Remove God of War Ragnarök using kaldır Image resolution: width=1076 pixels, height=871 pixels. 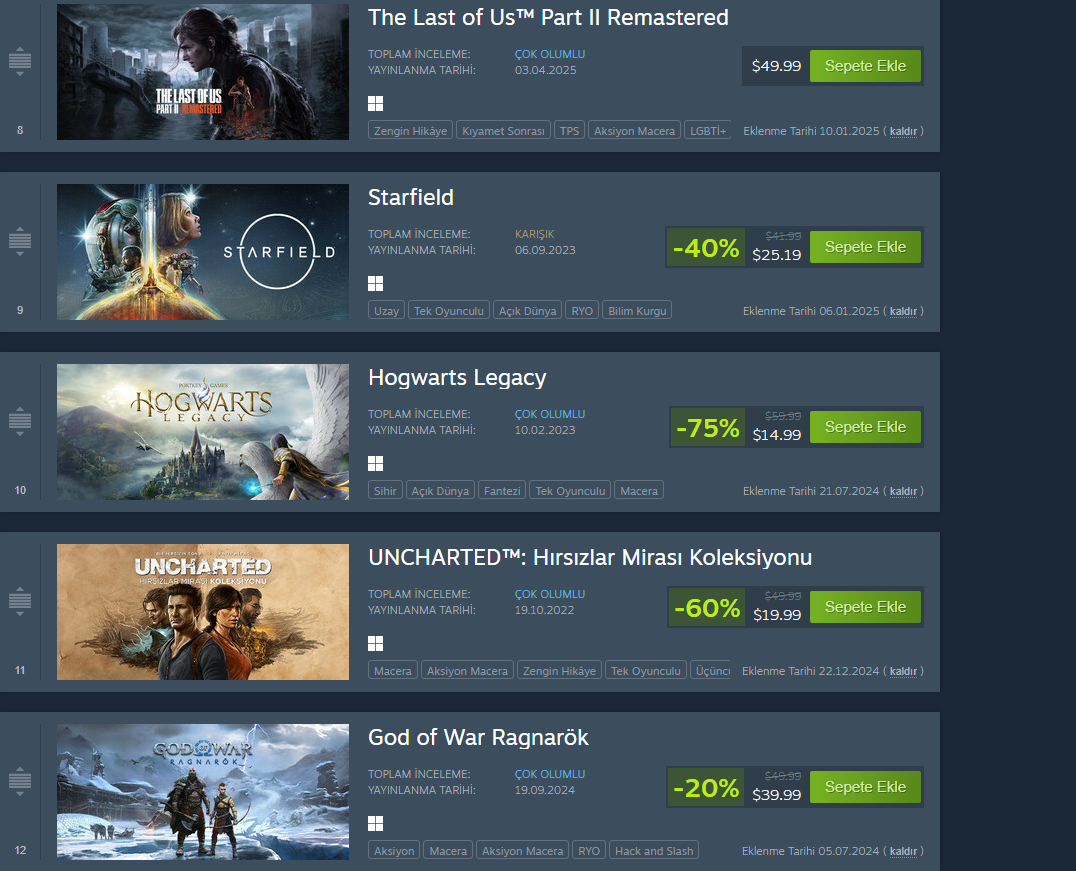click(x=903, y=851)
